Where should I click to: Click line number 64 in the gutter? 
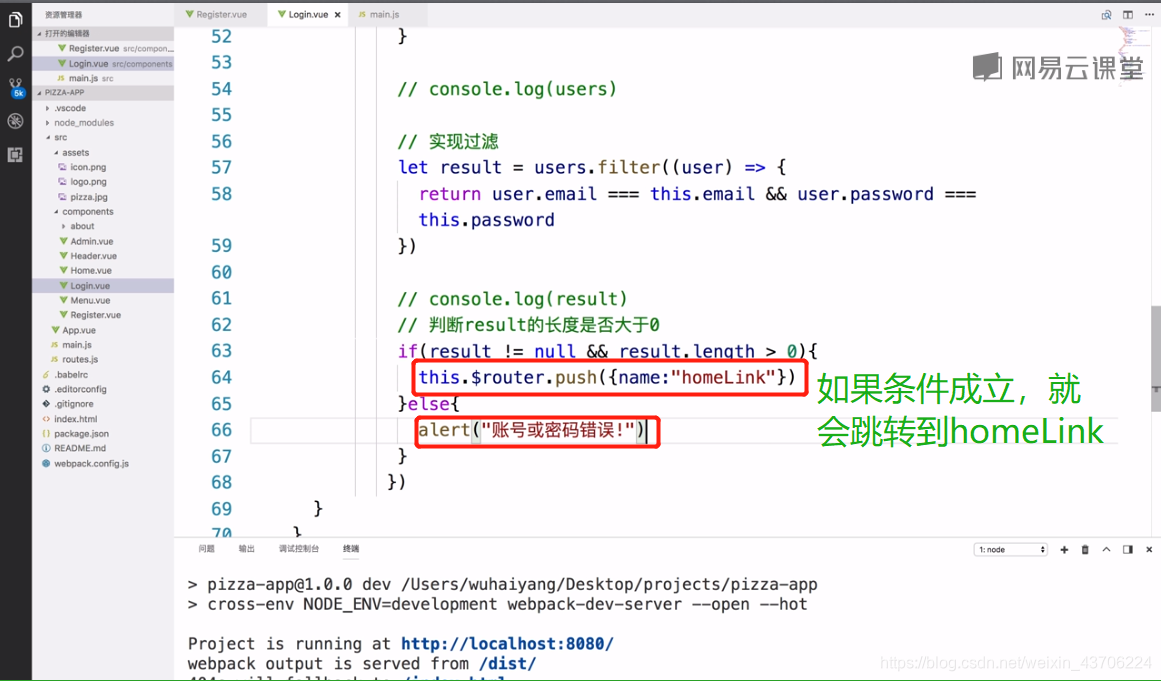[221, 378]
